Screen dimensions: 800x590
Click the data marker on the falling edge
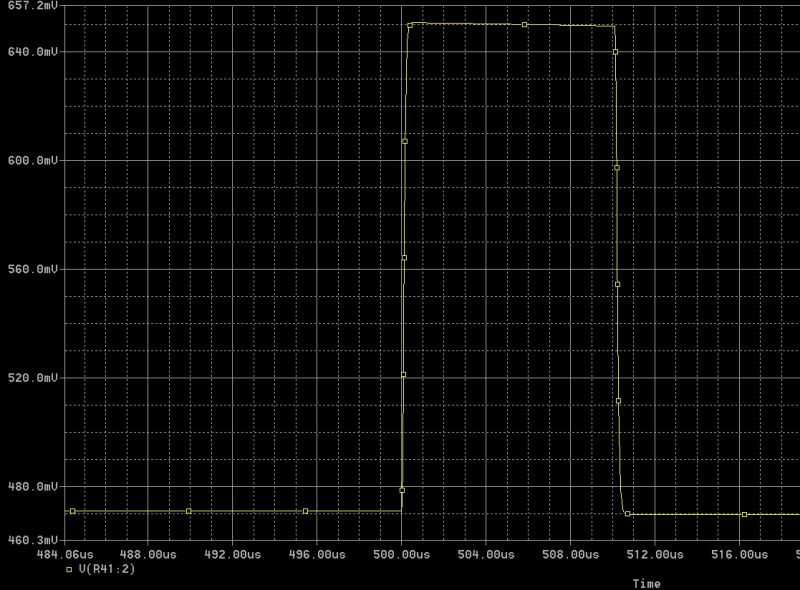pyautogui.click(x=617, y=284)
